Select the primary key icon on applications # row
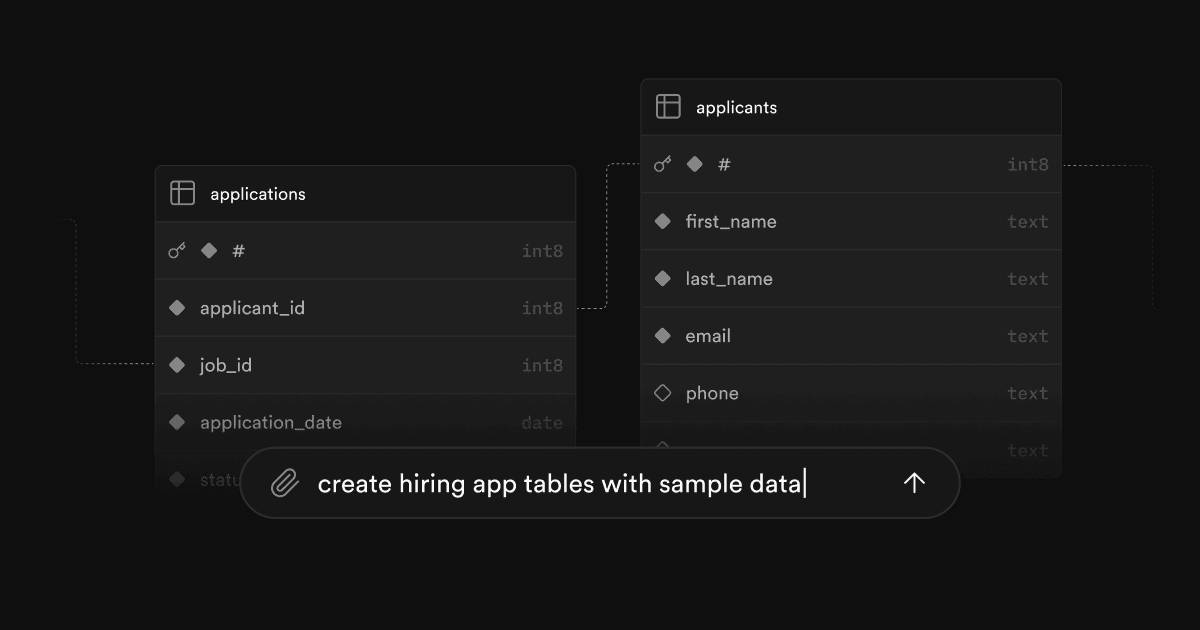 click(177, 251)
